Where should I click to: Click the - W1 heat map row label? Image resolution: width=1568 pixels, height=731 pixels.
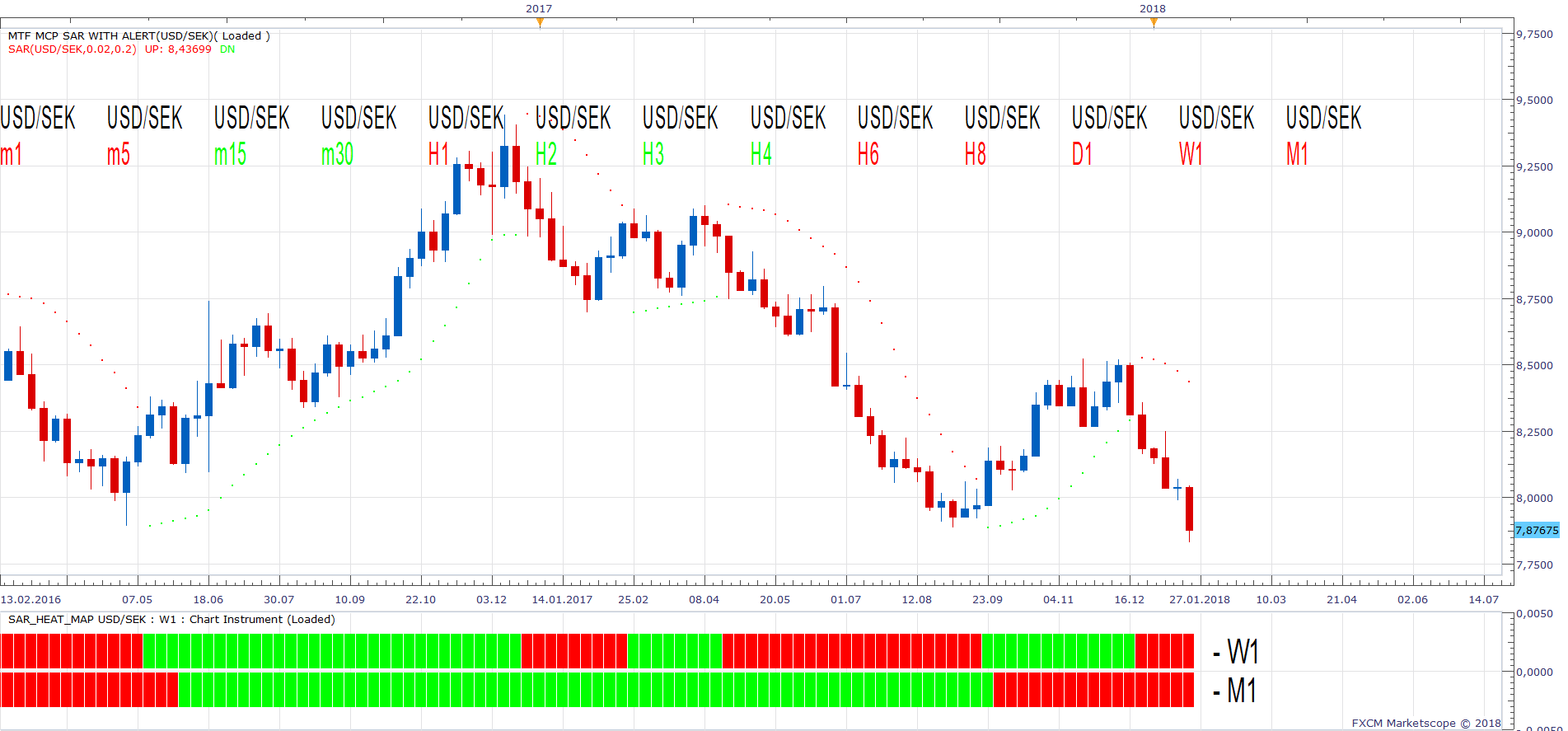coord(1235,652)
